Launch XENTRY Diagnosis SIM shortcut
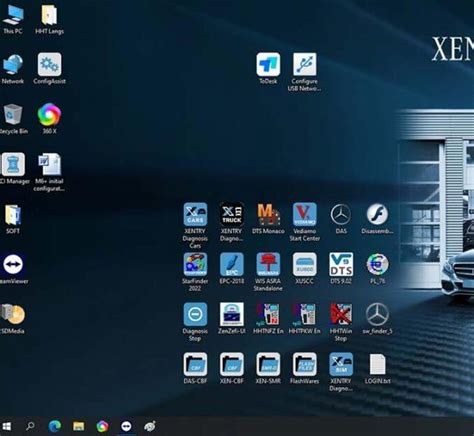 (x=341, y=372)
